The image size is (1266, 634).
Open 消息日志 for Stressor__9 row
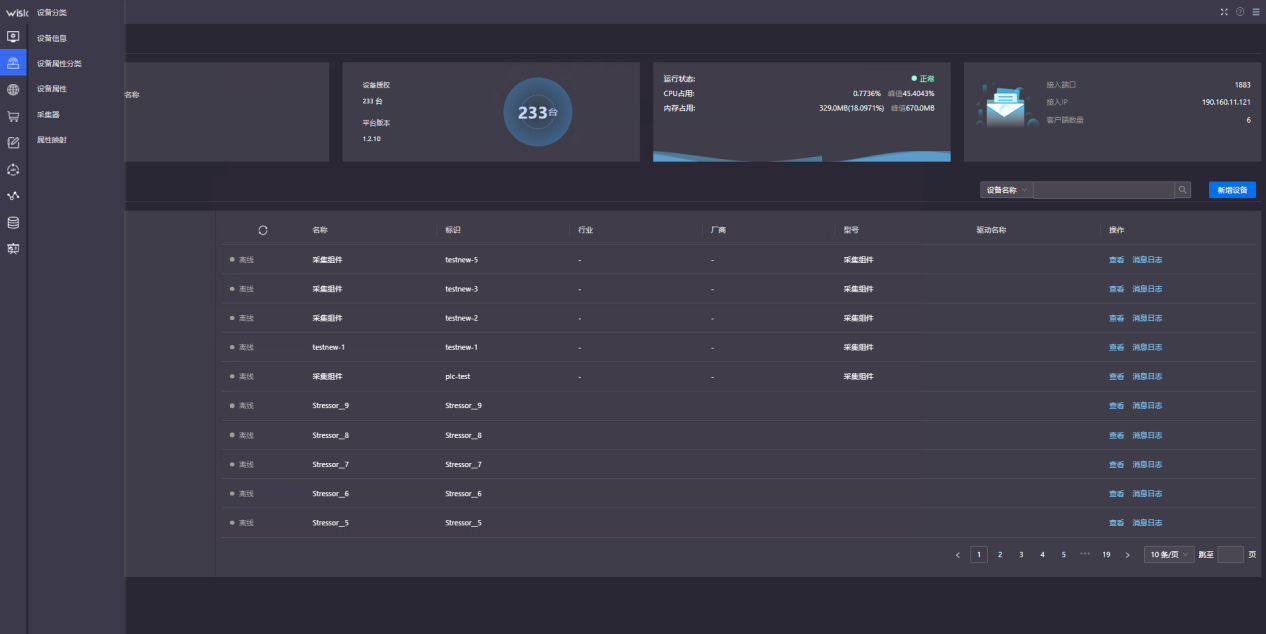(x=1147, y=406)
